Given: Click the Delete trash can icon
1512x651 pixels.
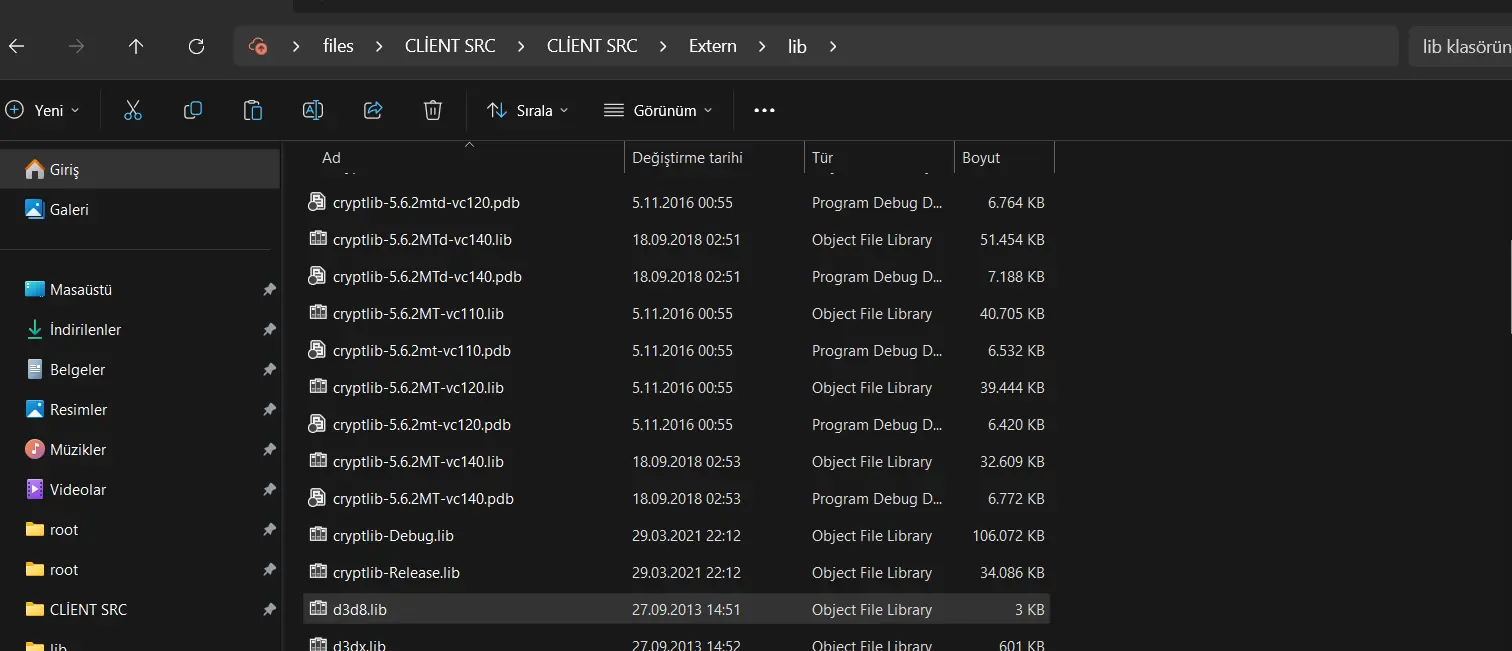Looking at the screenshot, I should 433,110.
